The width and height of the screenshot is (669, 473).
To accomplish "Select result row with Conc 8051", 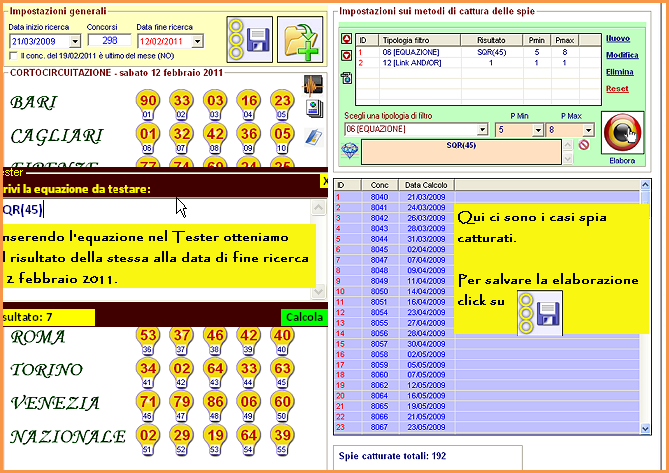I will [x=487, y=302].
